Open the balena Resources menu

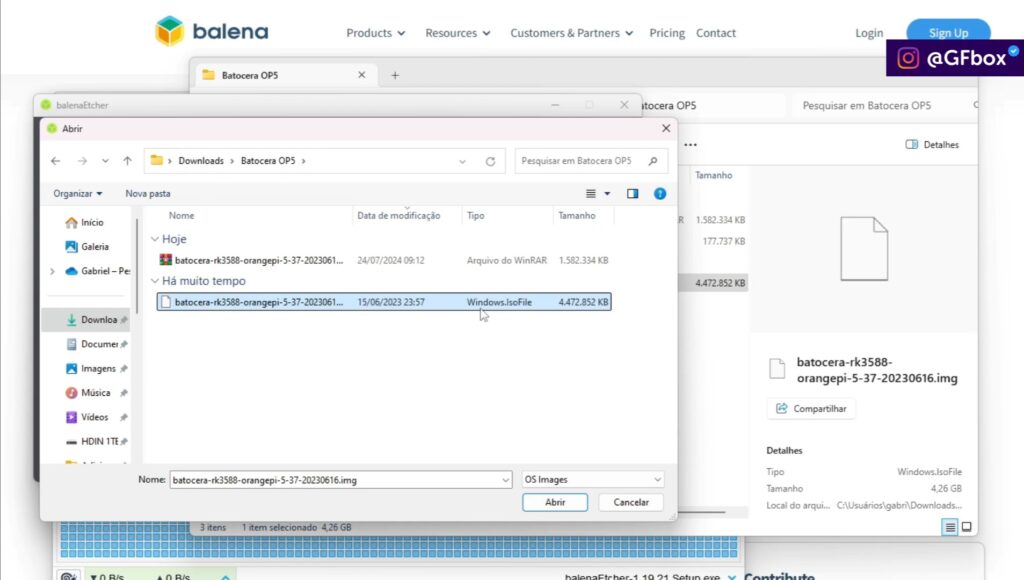click(x=458, y=33)
